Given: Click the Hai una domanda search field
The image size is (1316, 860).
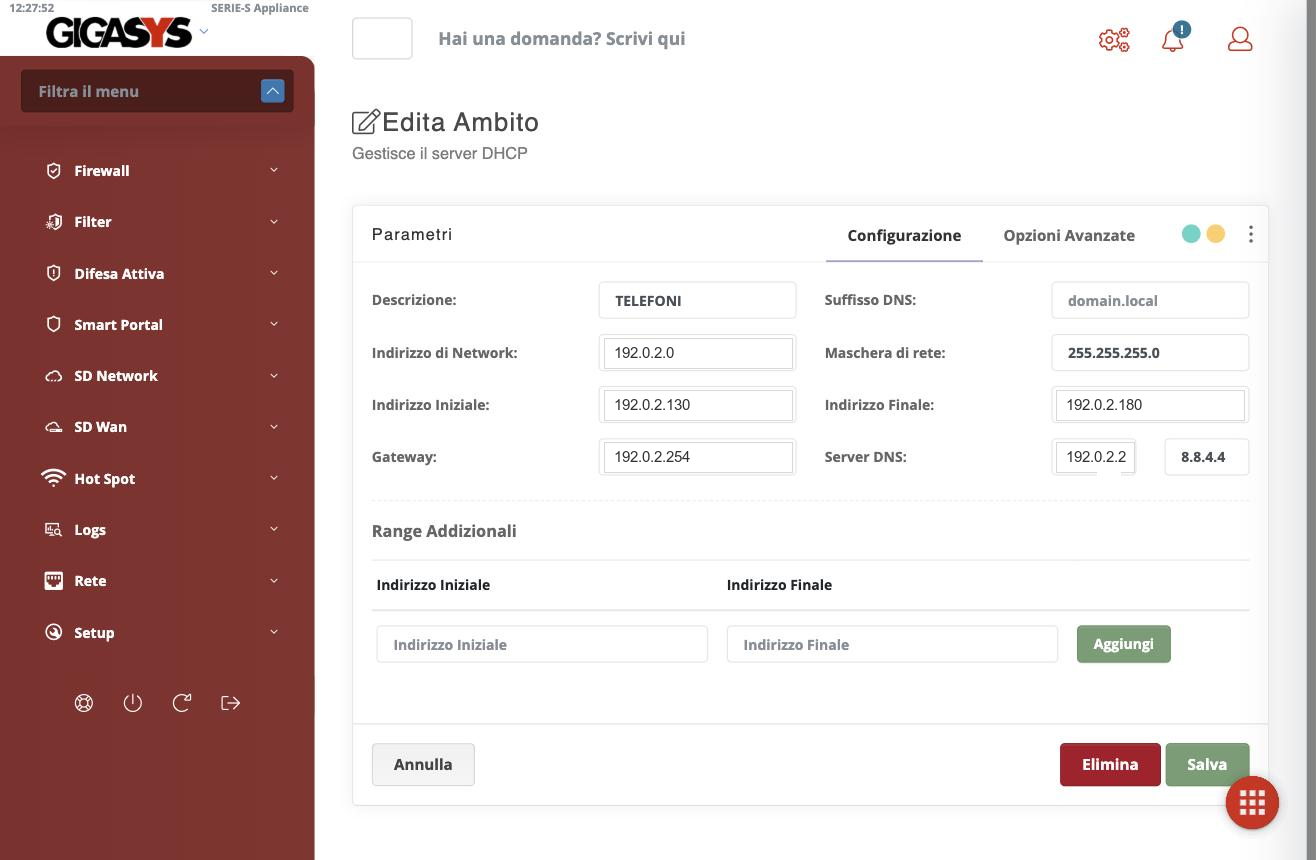Looking at the screenshot, I should click(562, 39).
